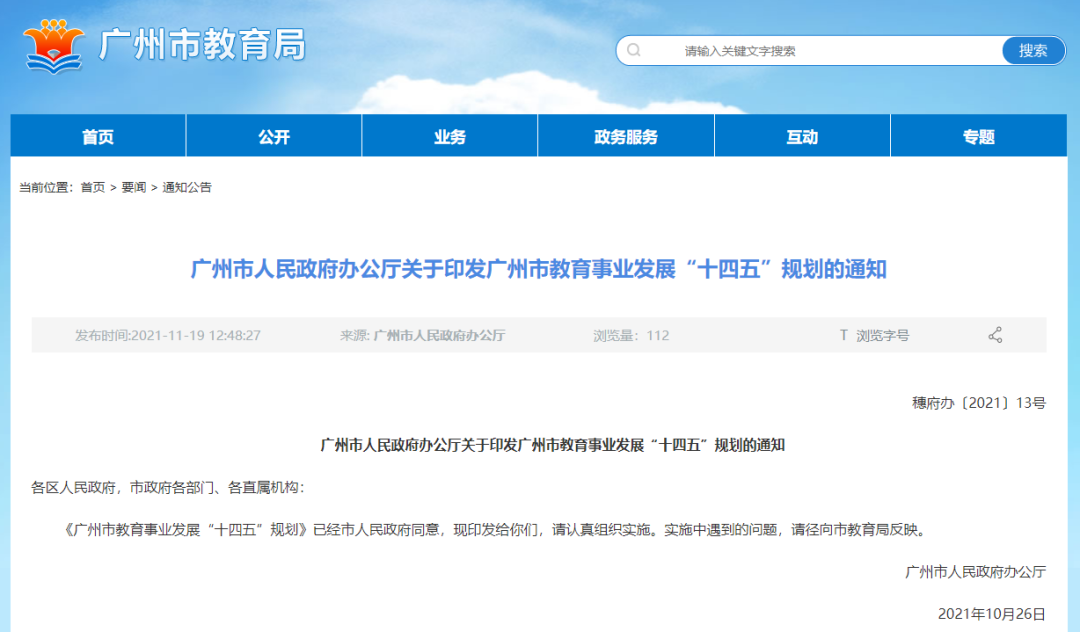Select 政务服务 from the navigation bar
Viewport: 1080px width, 632px height.
tap(626, 135)
